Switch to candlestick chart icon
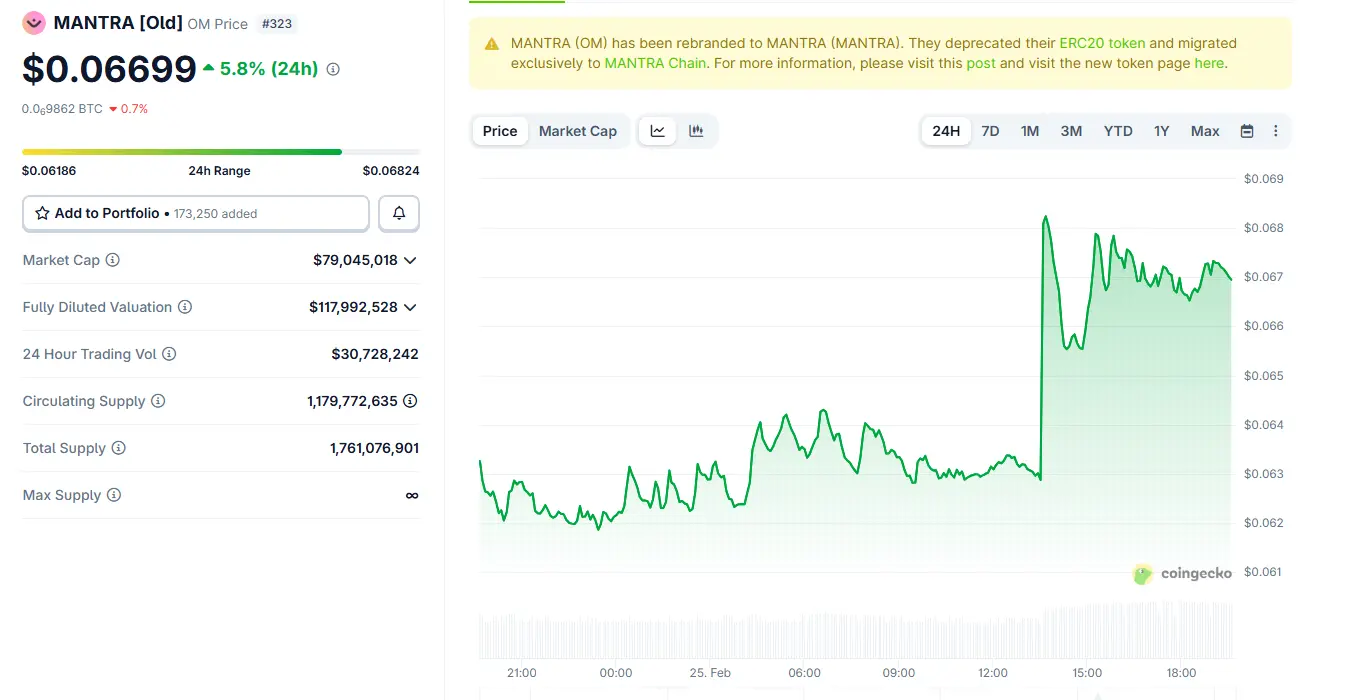 (696, 131)
